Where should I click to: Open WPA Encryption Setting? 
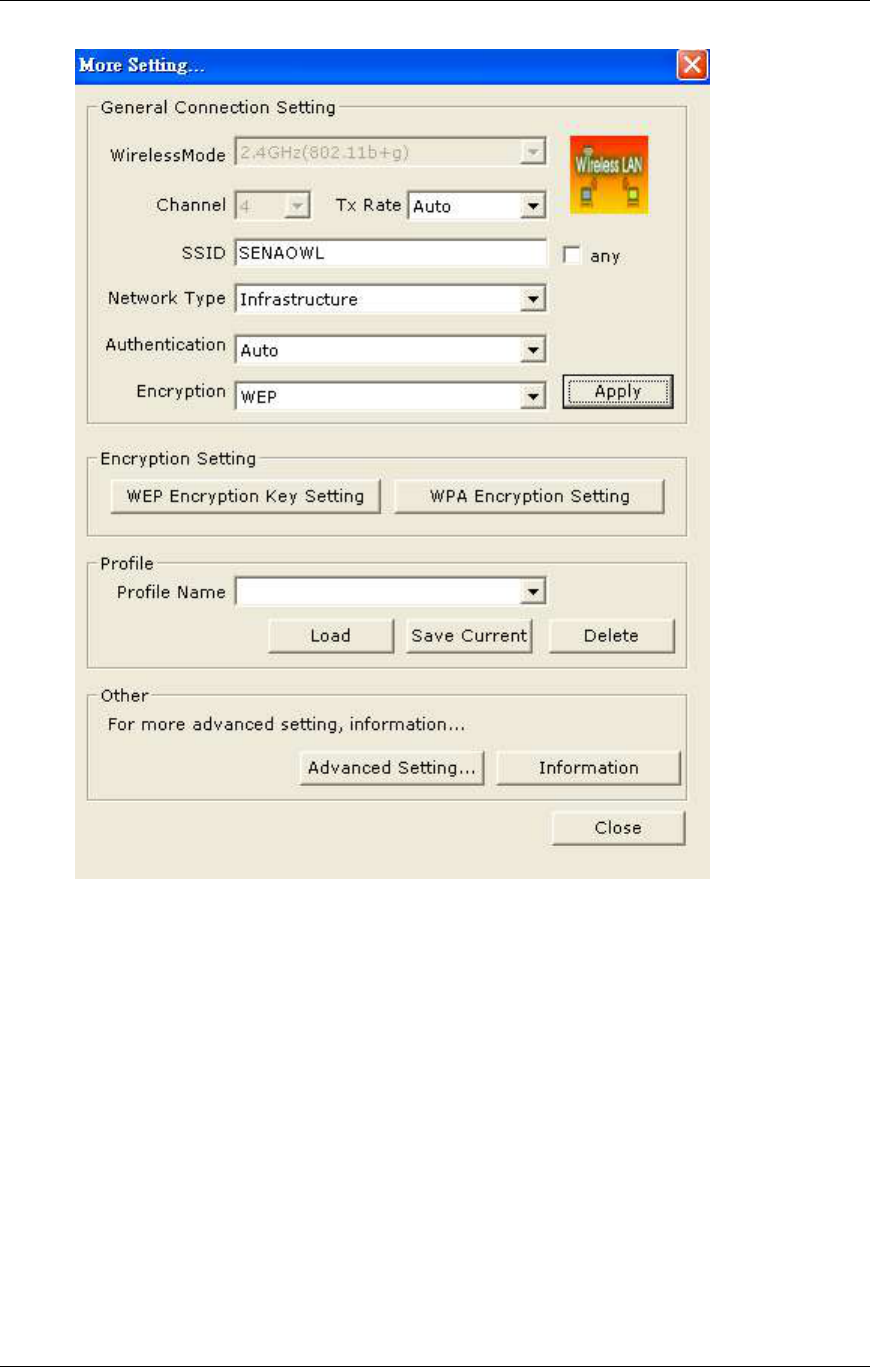coord(529,496)
